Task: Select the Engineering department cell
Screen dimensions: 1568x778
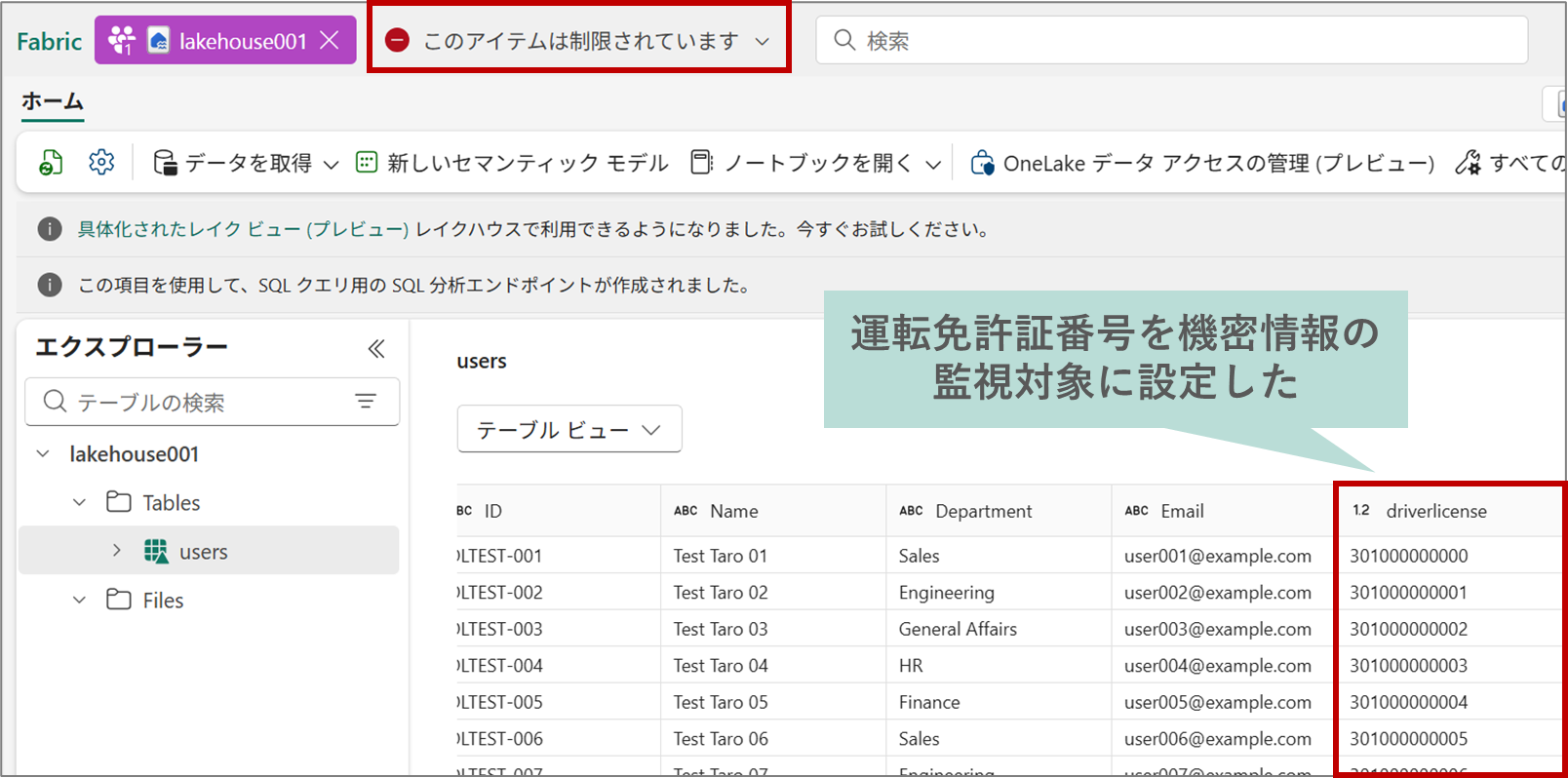Action: tap(999, 593)
